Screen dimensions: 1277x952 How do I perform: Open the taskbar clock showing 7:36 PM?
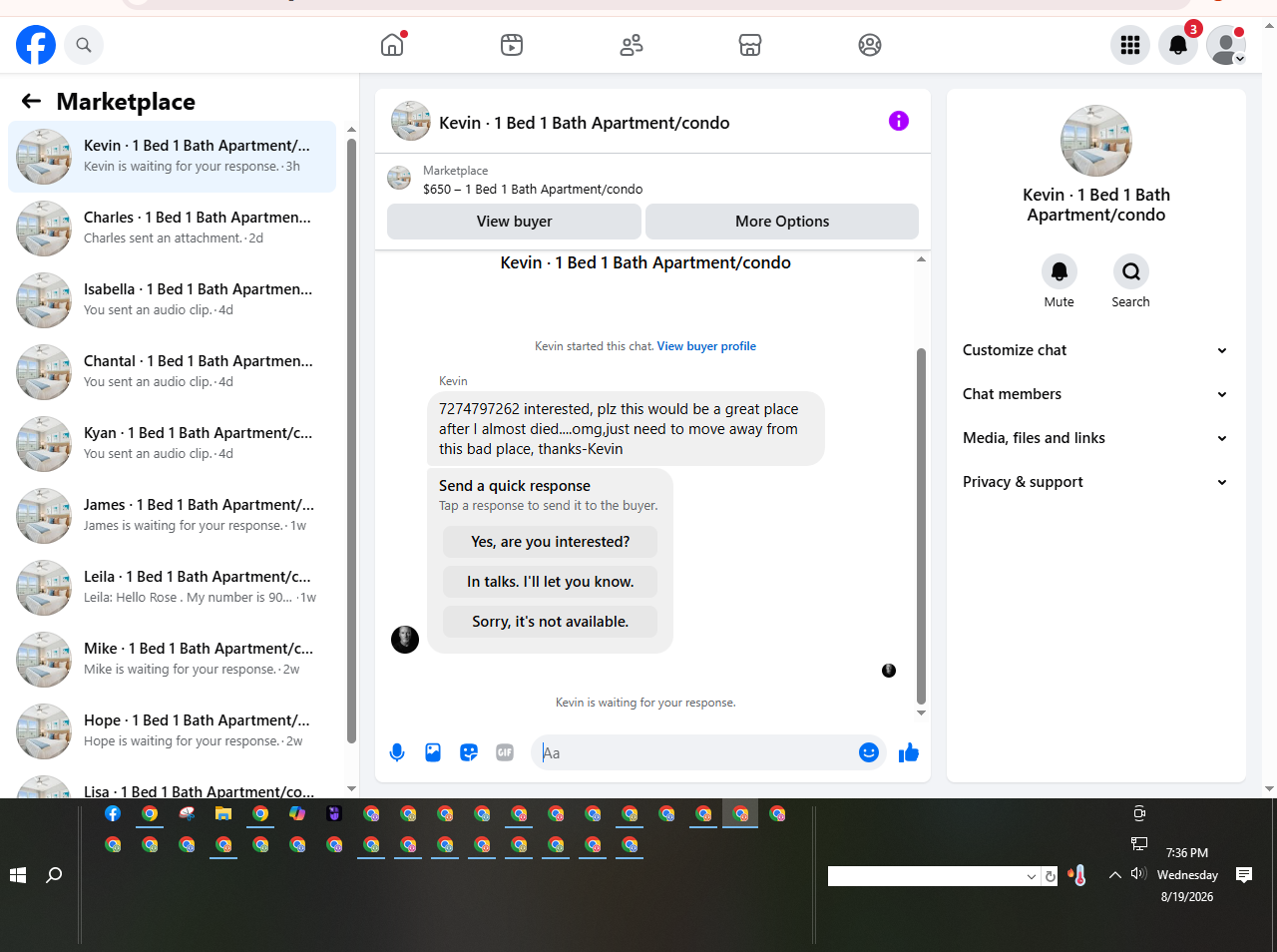(x=1187, y=874)
